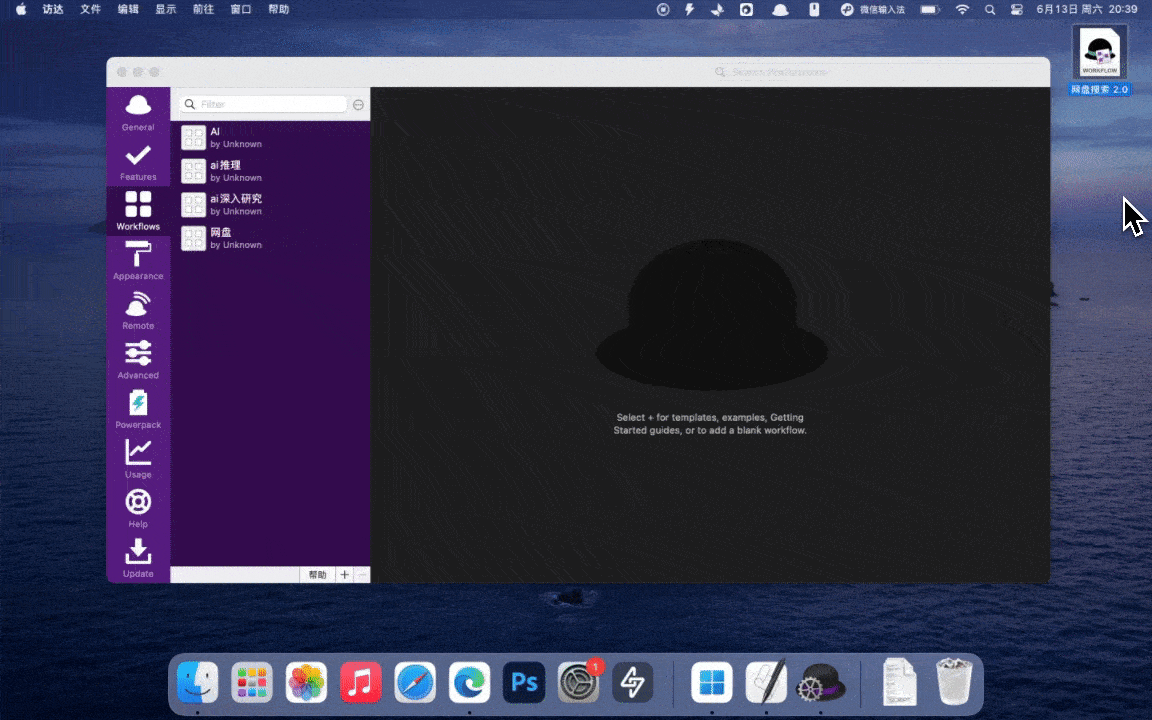
Task: Select the 'ai推理' workflow
Action: 270,171
